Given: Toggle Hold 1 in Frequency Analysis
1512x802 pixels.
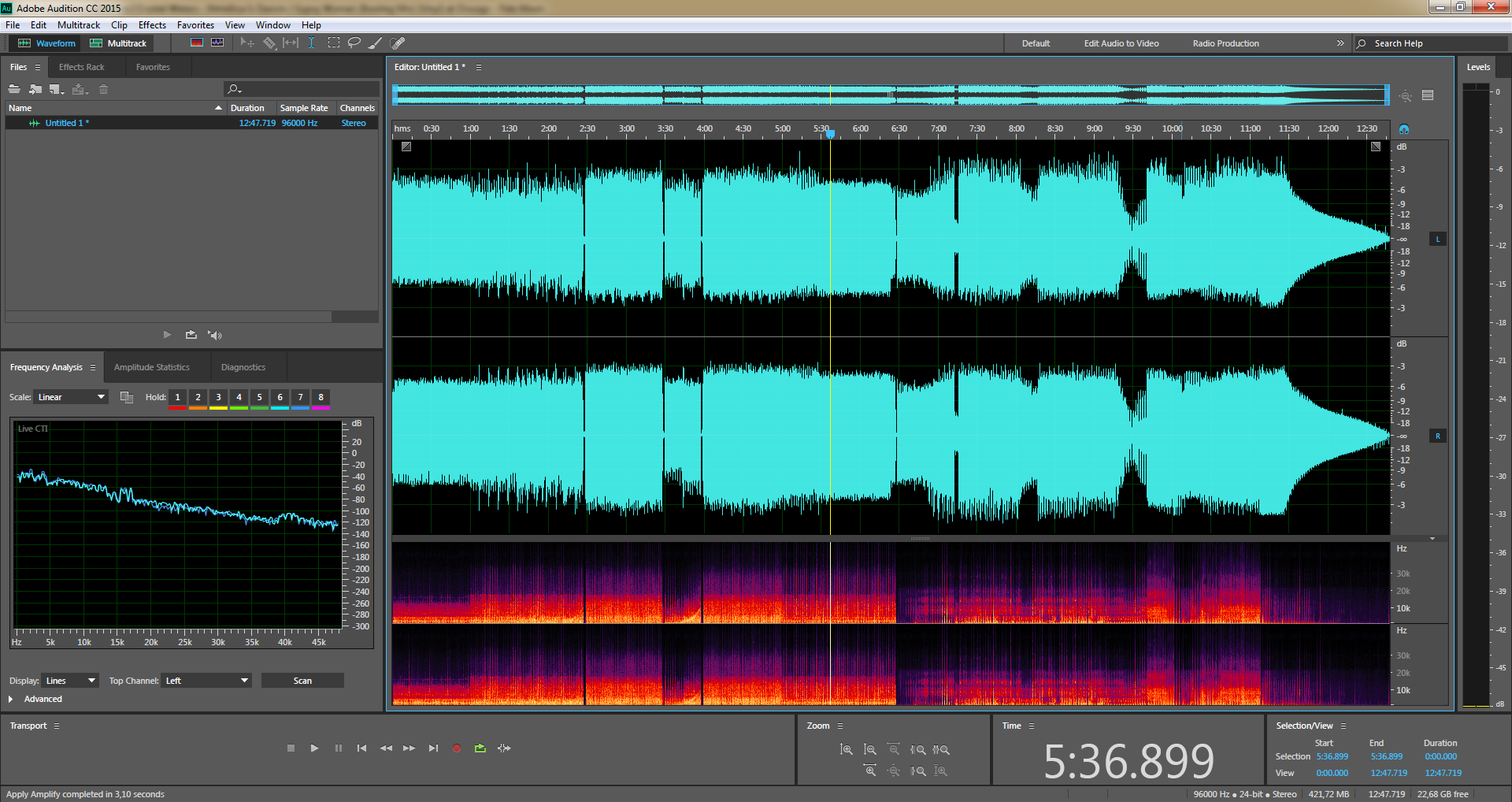Looking at the screenshot, I should point(178,397).
